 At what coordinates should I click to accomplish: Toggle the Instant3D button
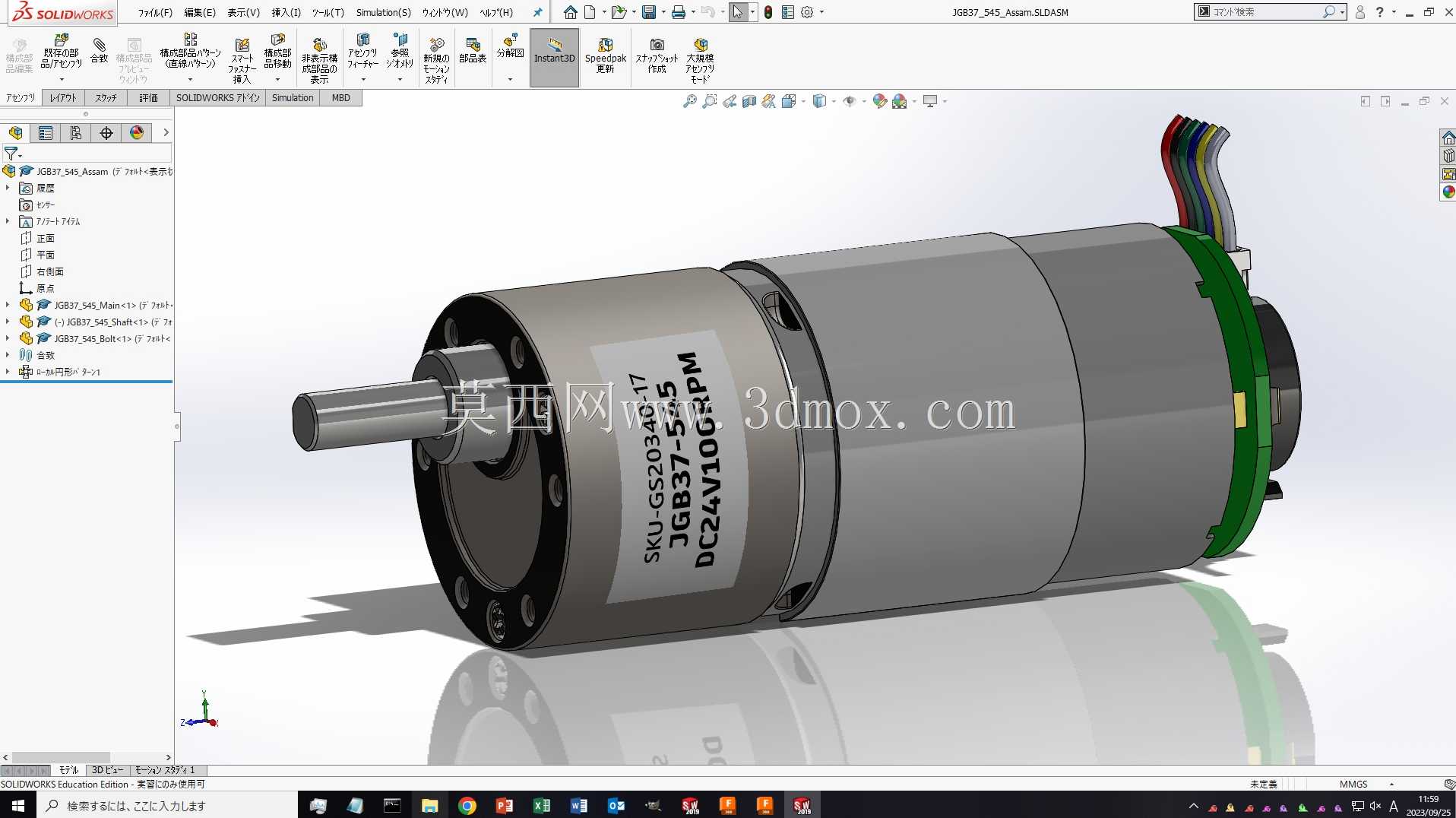coord(555,58)
